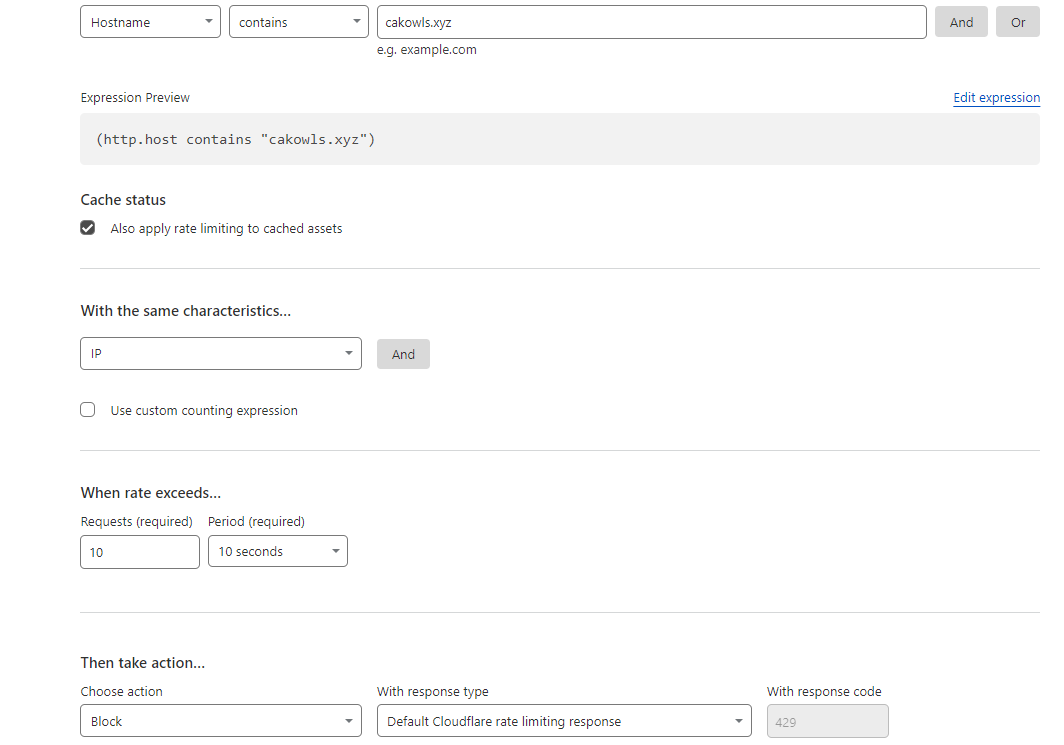This screenshot has width=1064, height=745.
Task: Open the Edit expression link
Action: pyautogui.click(x=996, y=98)
